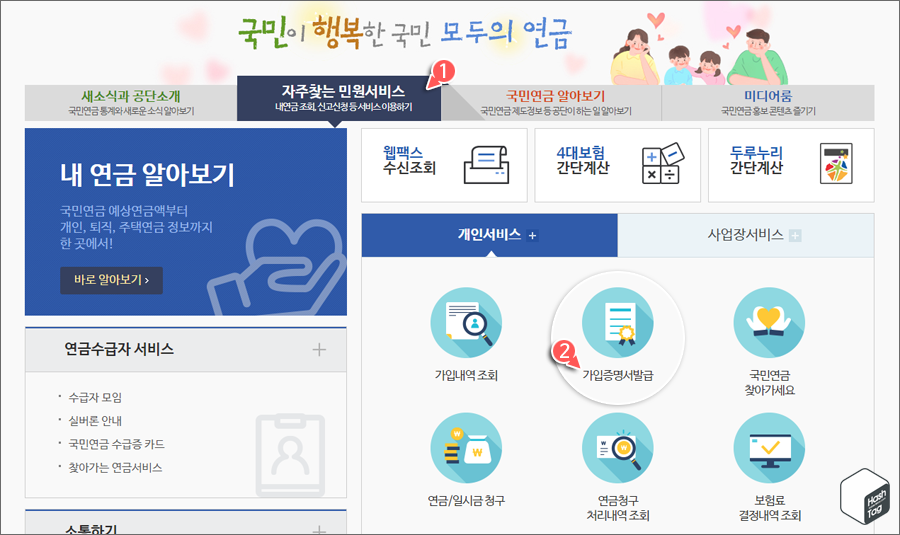Select the 개인서비스 tab
The width and height of the screenshot is (900, 535).
[490, 235]
